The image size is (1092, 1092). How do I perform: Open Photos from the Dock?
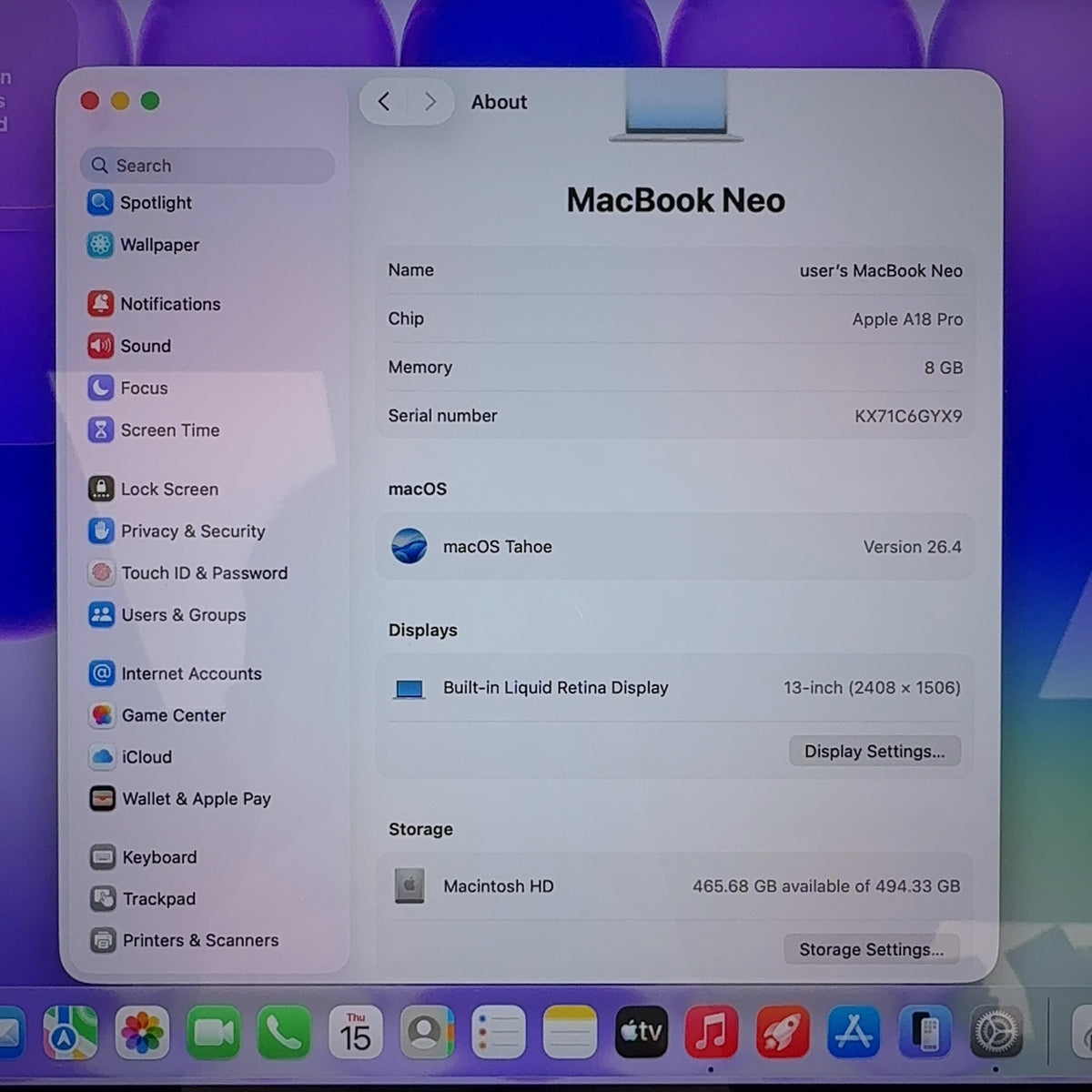[142, 1033]
